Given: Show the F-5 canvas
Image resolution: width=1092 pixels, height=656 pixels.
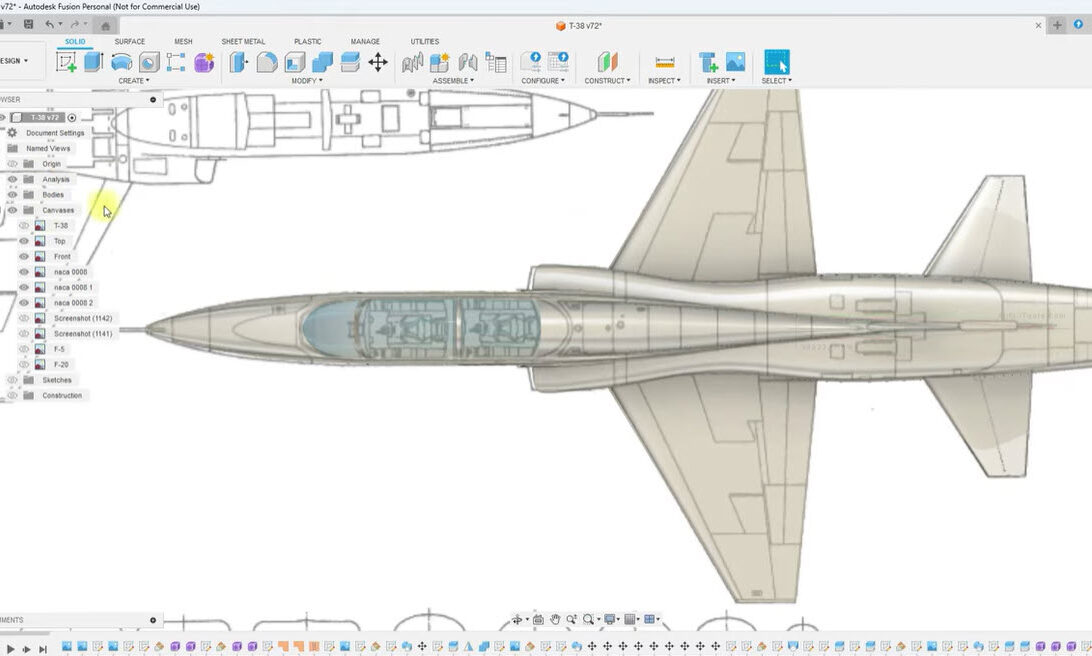Looking at the screenshot, I should [x=24, y=349].
